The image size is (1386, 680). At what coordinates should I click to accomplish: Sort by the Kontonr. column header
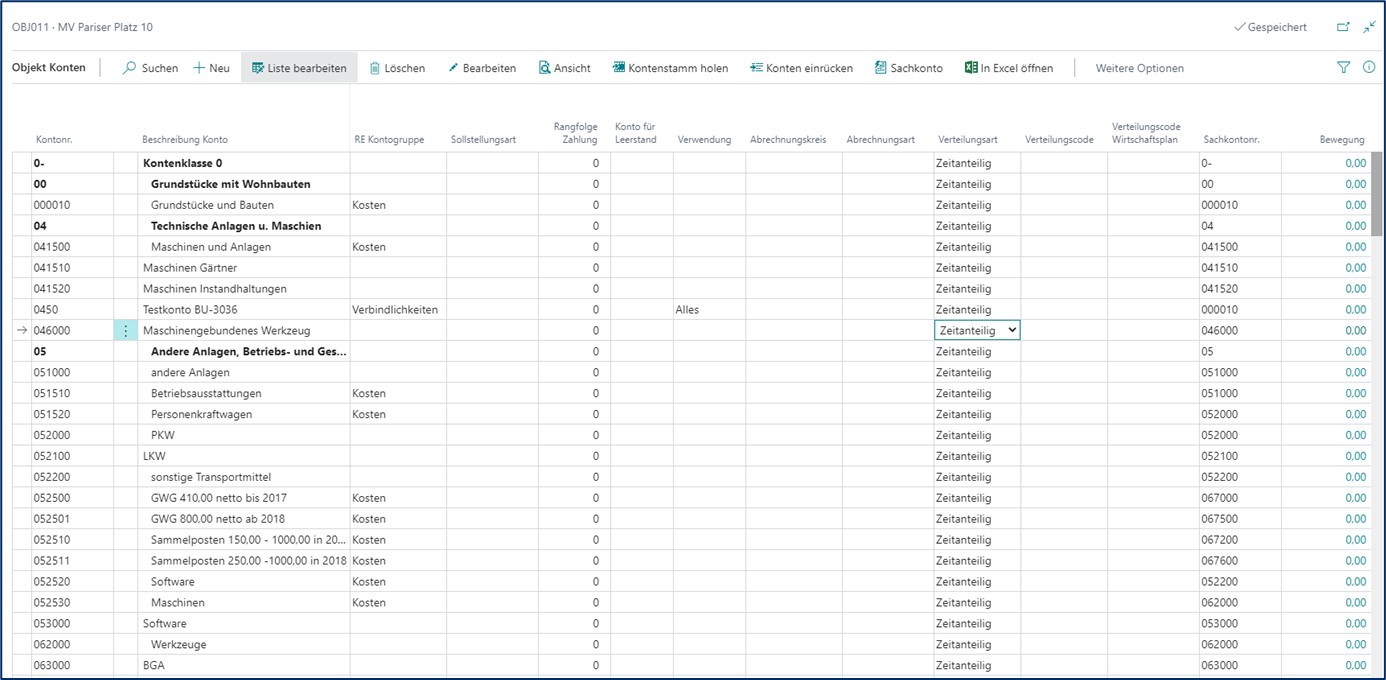tap(54, 140)
